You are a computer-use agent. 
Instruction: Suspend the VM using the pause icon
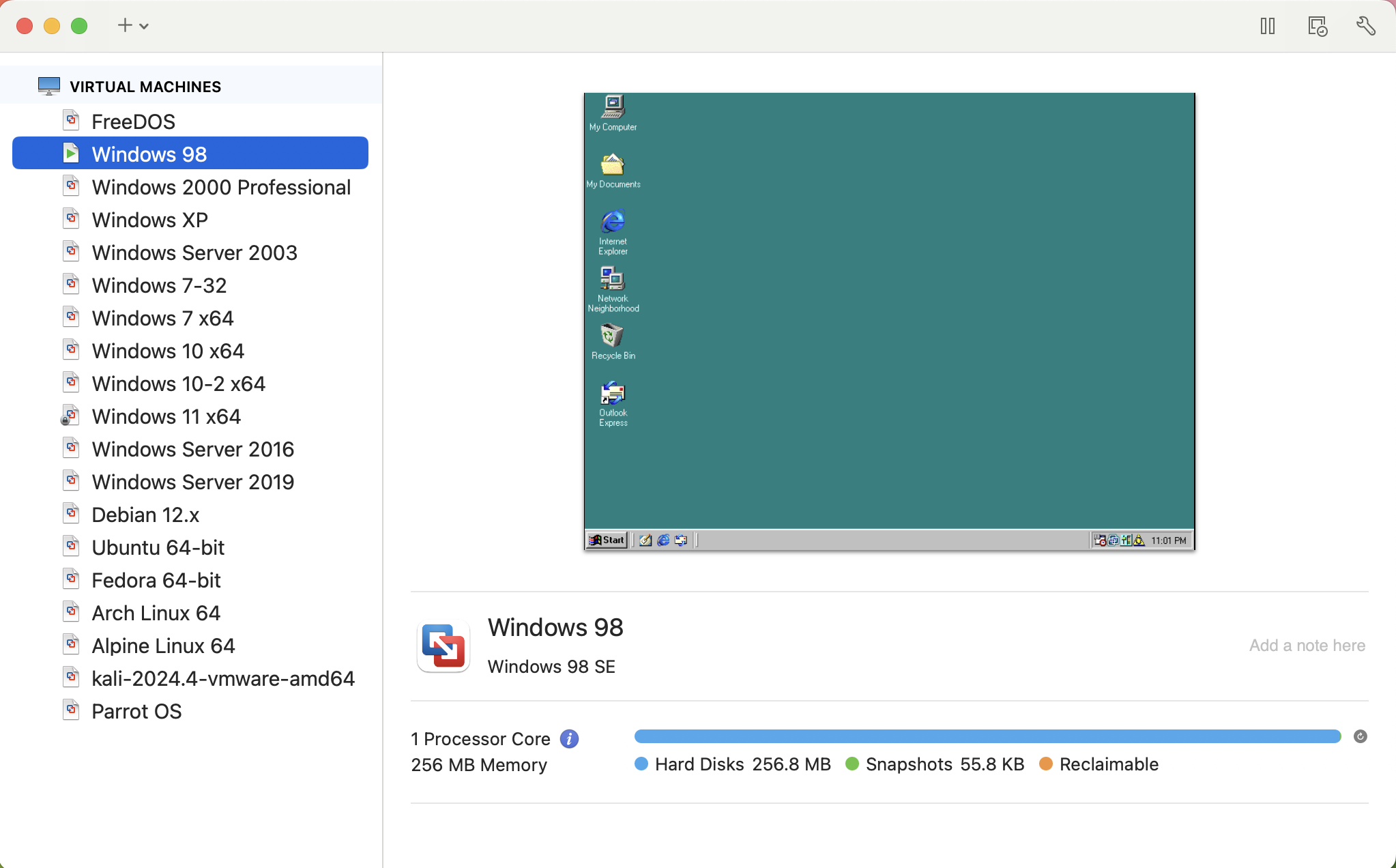click(1267, 25)
